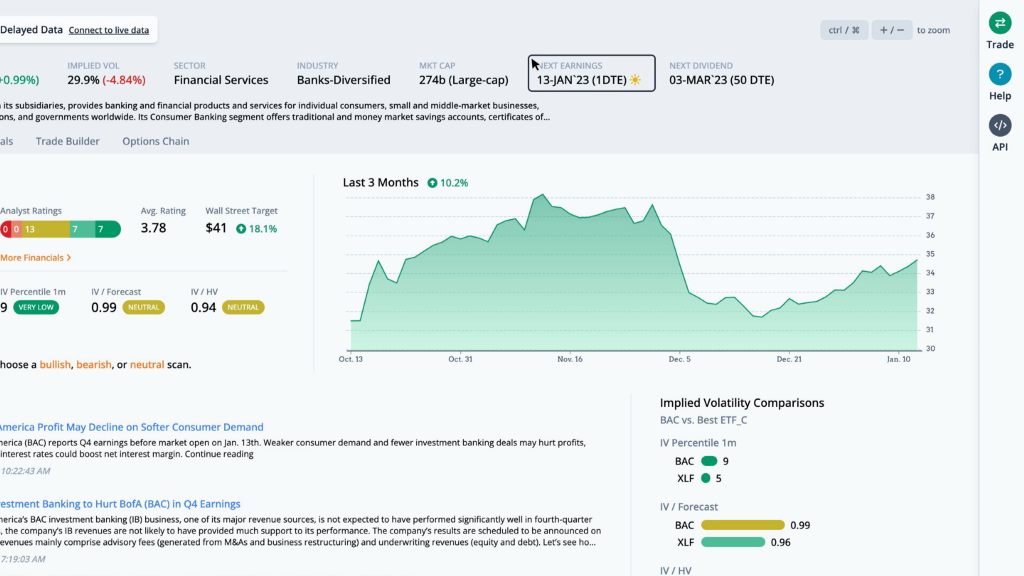Viewport: 1024px width, 576px height.
Task: Choose the neutral scan link
Action: click(147, 365)
